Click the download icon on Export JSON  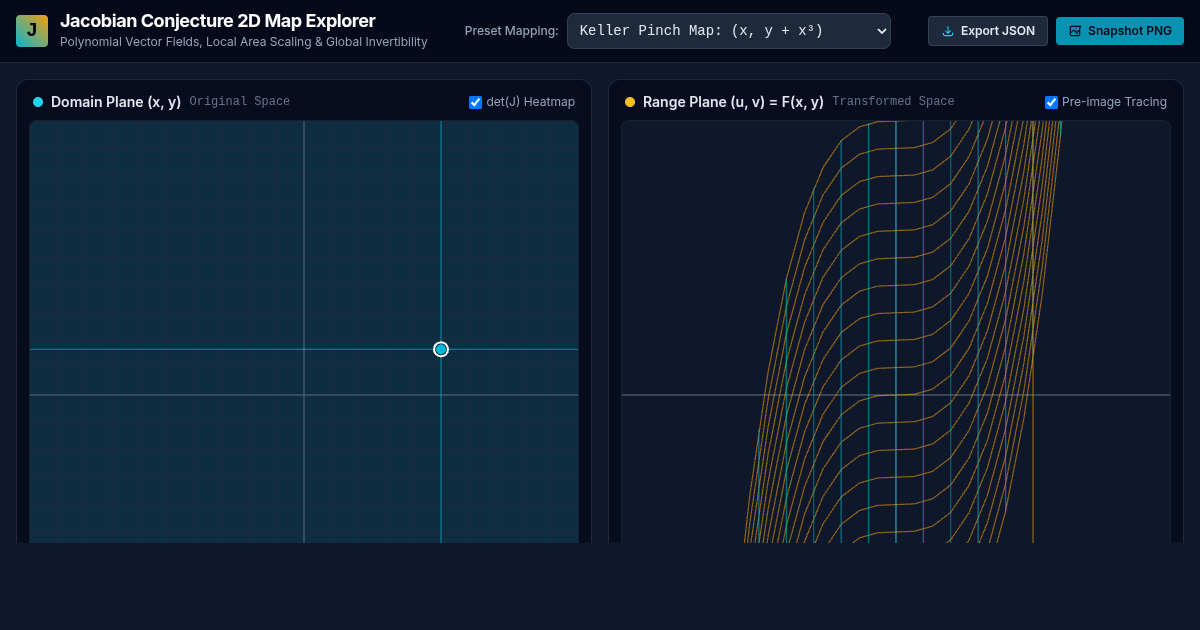pos(948,31)
